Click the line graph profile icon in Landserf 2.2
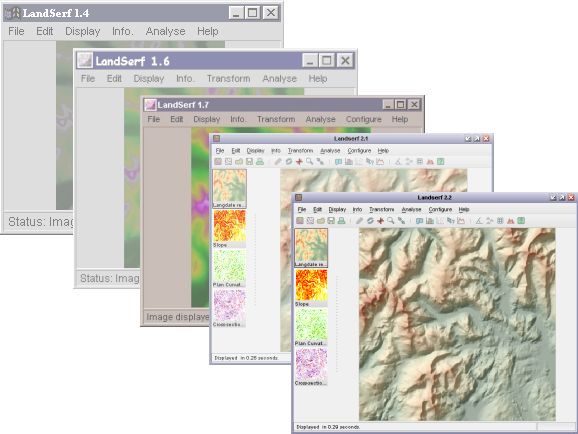Image resolution: width=578 pixels, height=434 pixels. (x=461, y=221)
